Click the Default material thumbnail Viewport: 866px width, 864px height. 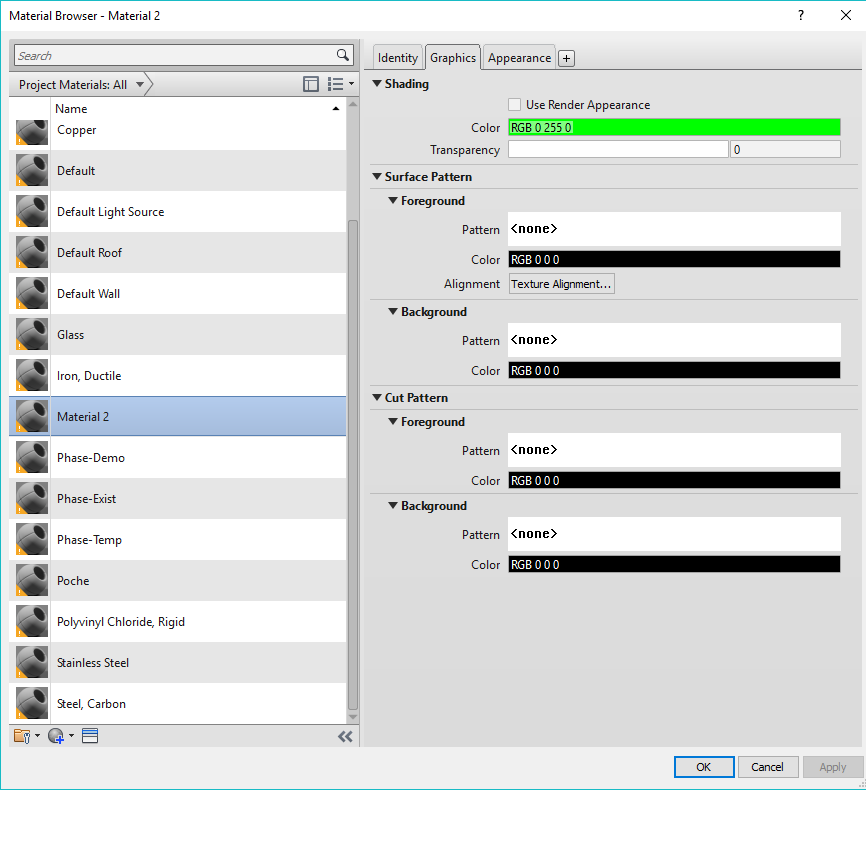point(31,170)
